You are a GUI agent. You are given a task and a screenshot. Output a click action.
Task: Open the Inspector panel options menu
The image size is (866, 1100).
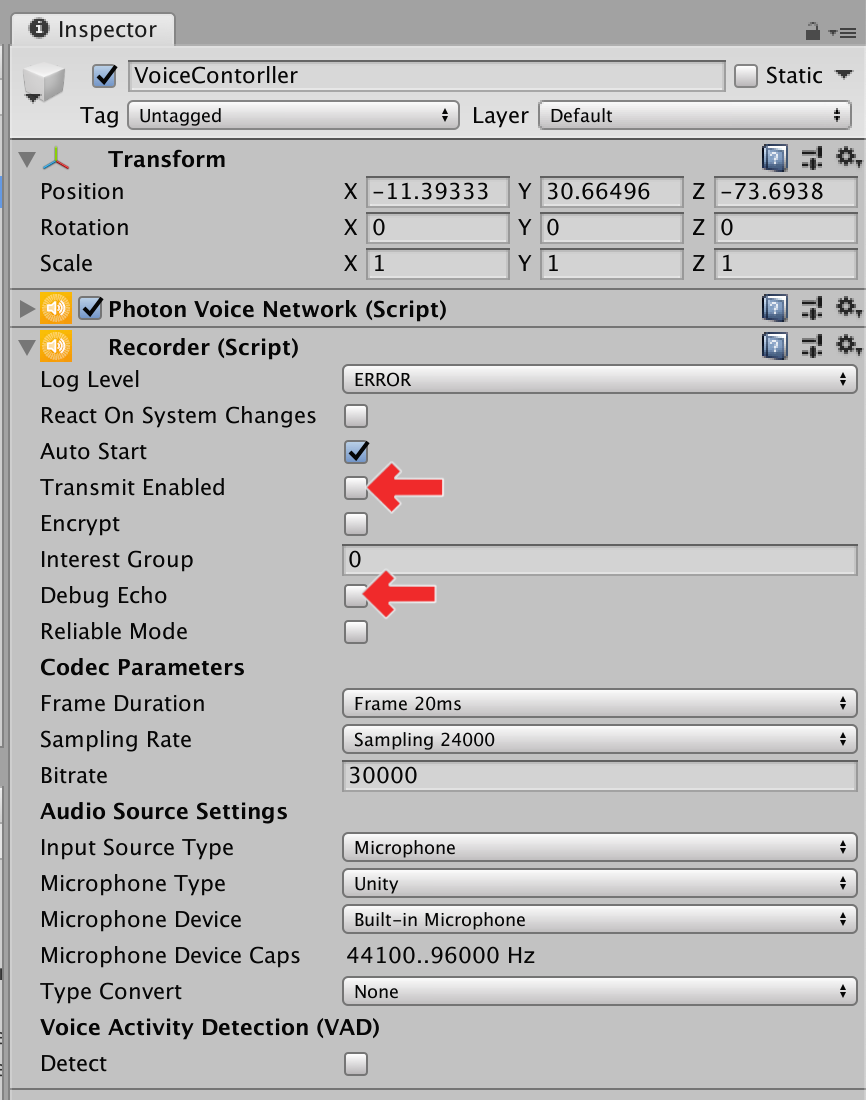click(x=842, y=32)
